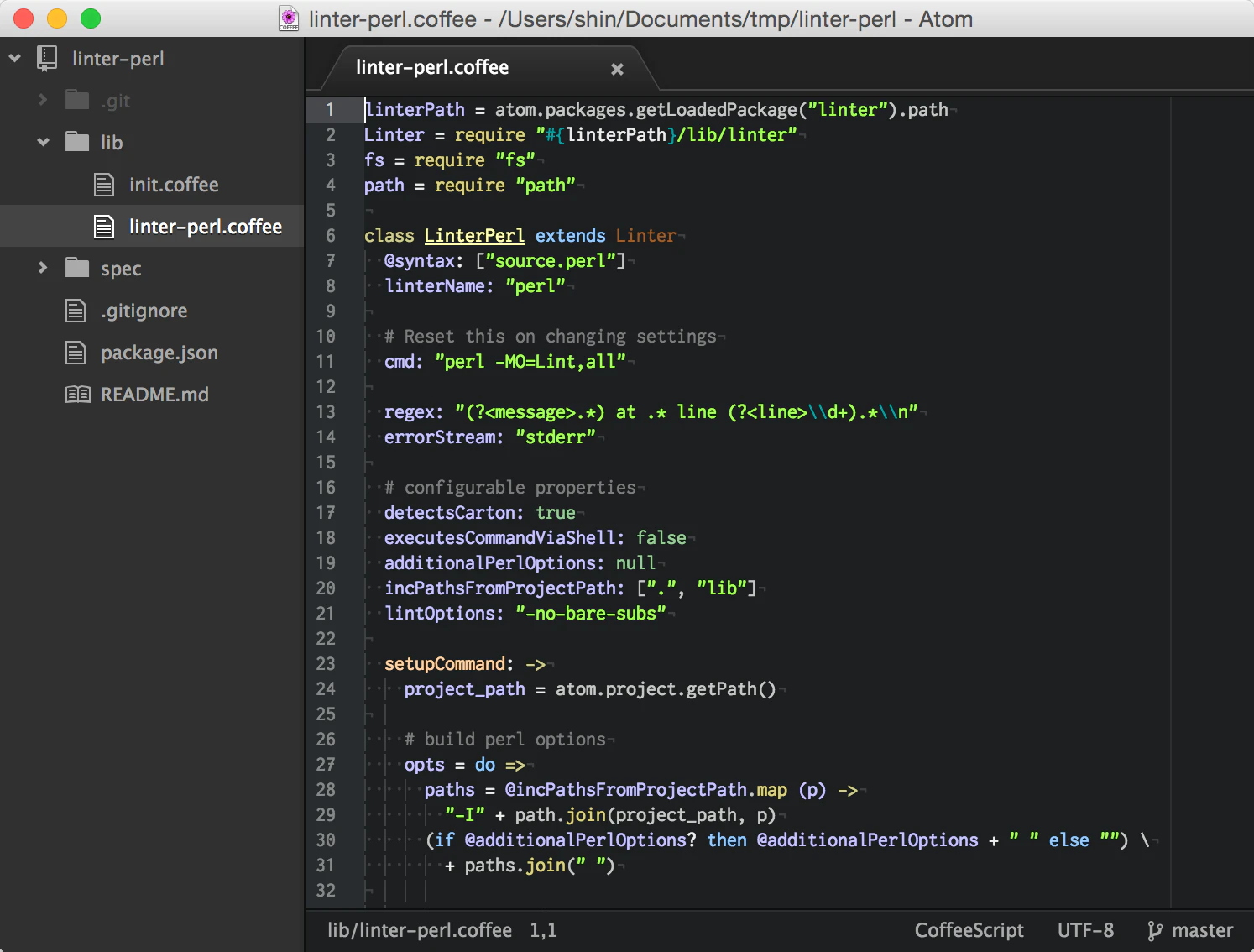Change the UTF-8 encoding in status bar
The width and height of the screenshot is (1254, 952).
click(x=1085, y=931)
